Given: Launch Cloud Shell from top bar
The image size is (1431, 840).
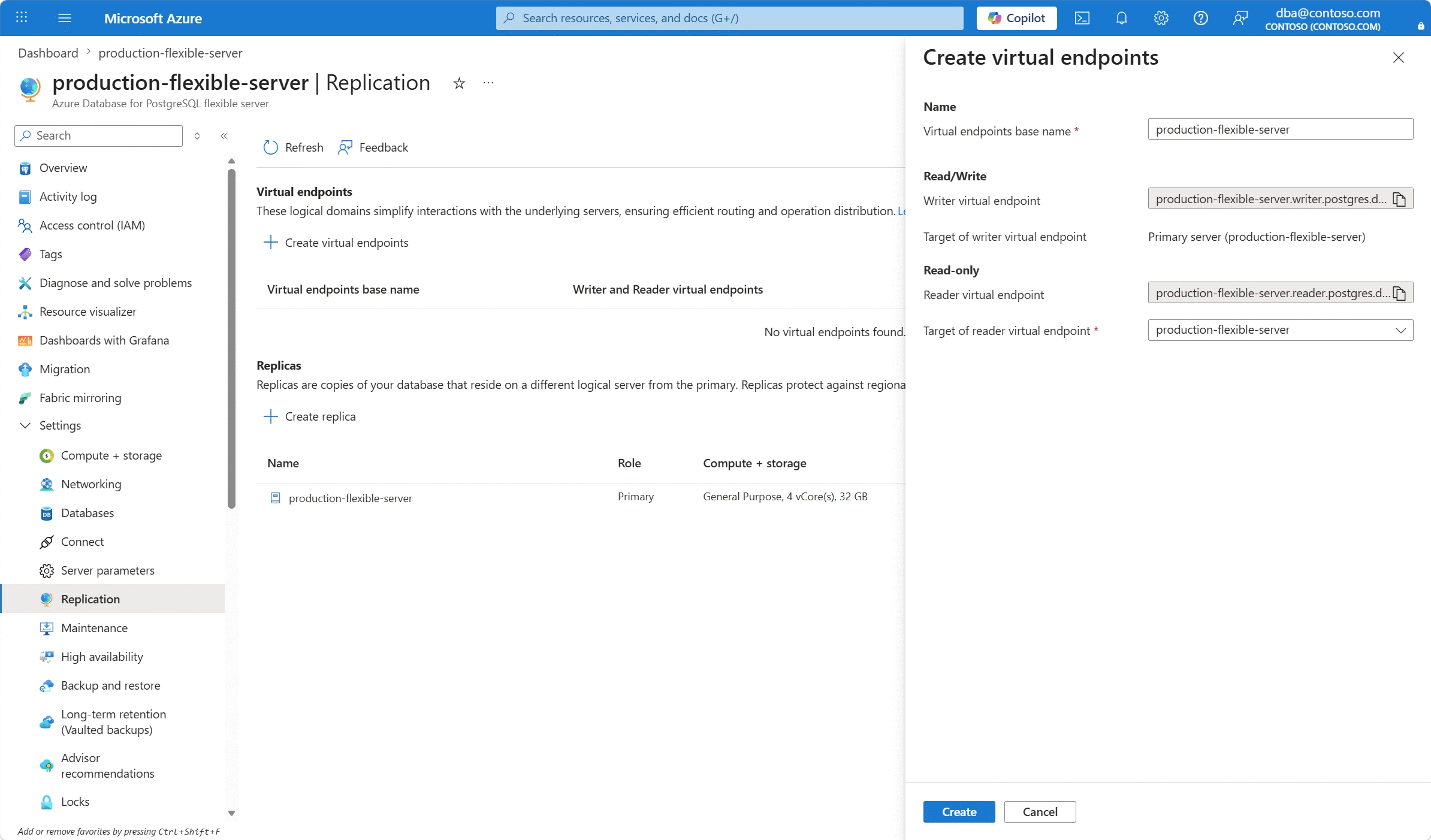Looking at the screenshot, I should 1082,18.
